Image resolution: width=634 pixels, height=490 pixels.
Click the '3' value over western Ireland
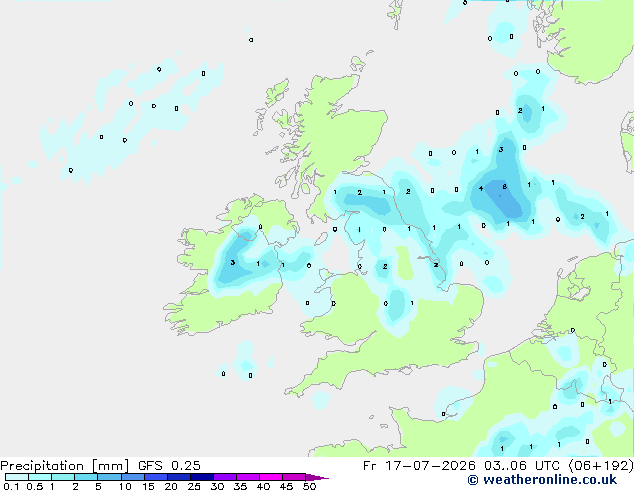click(232, 262)
